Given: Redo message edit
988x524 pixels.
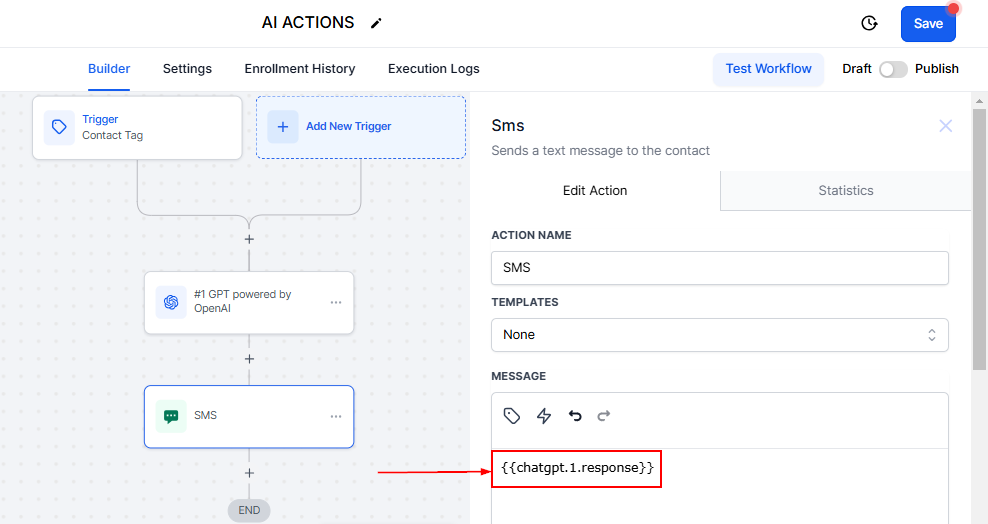Looking at the screenshot, I should coord(604,416).
